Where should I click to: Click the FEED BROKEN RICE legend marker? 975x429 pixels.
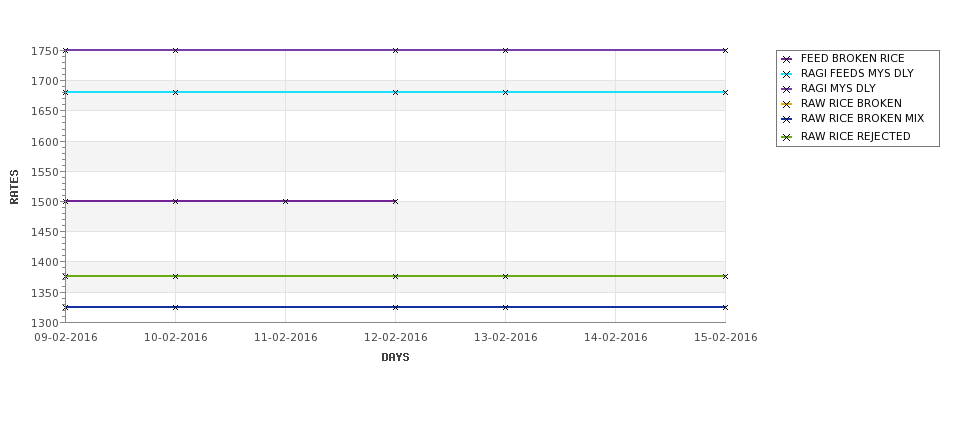(x=787, y=59)
